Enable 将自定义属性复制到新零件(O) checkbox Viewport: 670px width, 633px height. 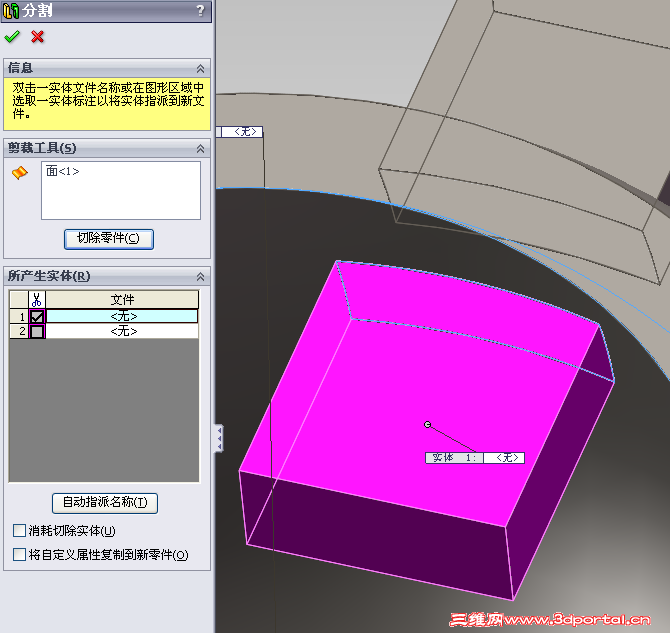pyautogui.click(x=19, y=554)
